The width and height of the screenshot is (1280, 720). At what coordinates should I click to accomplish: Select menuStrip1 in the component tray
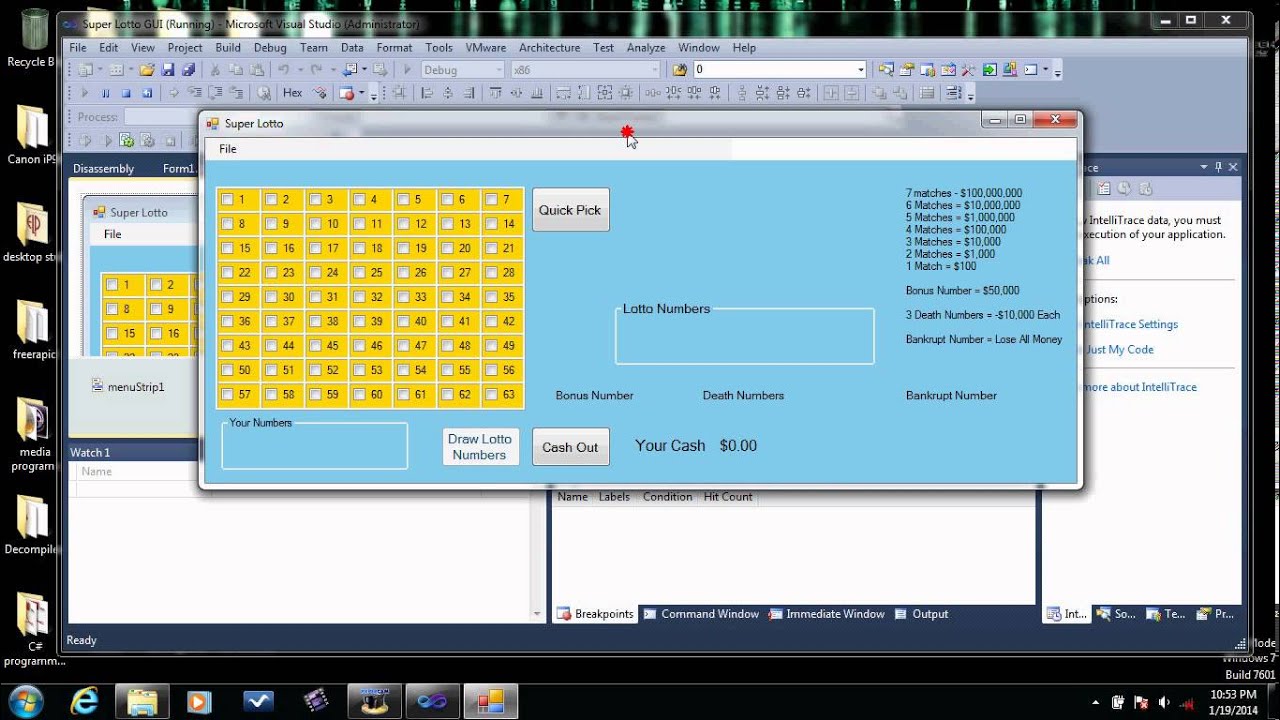(127, 387)
